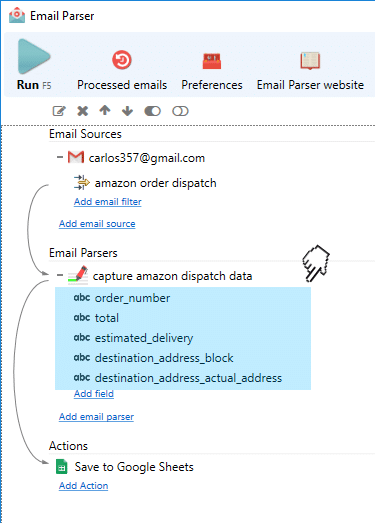Image resolution: width=375 pixels, height=523 pixels.
Task: Click the edit pencil icon in toolbar
Action: tap(59, 111)
